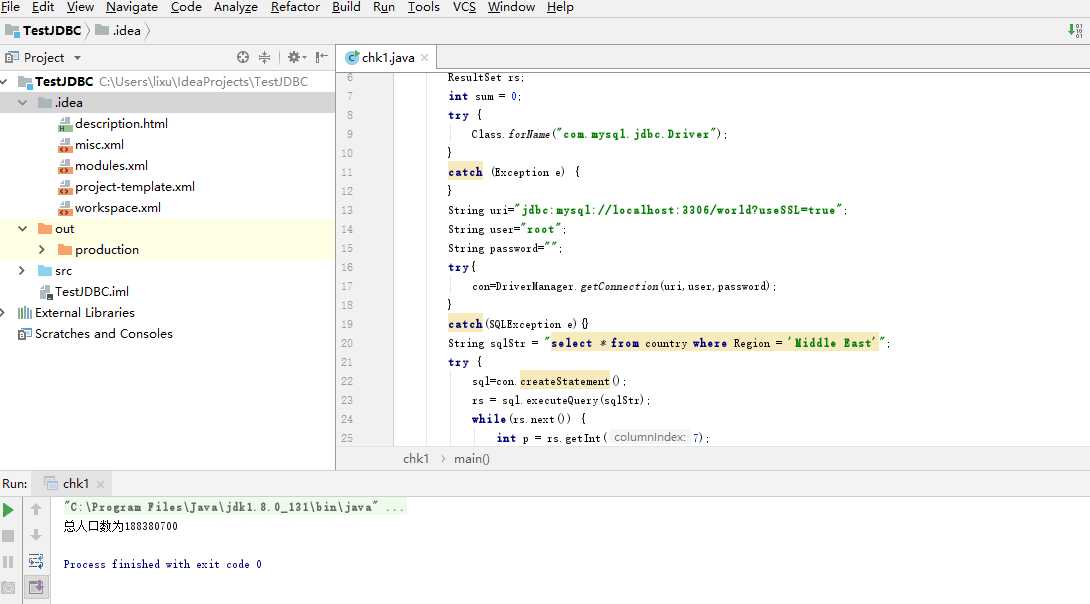Click the java.exe path link in console
Image resolution: width=1090 pixels, height=604 pixels.
click(221, 507)
